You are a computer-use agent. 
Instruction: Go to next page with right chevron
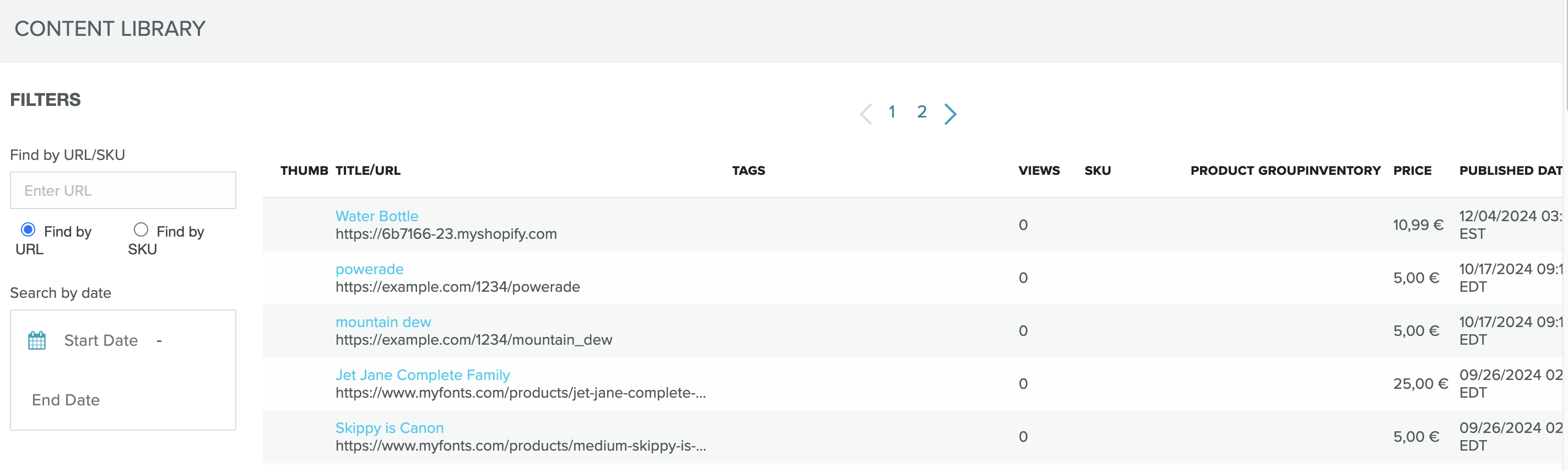tap(950, 113)
